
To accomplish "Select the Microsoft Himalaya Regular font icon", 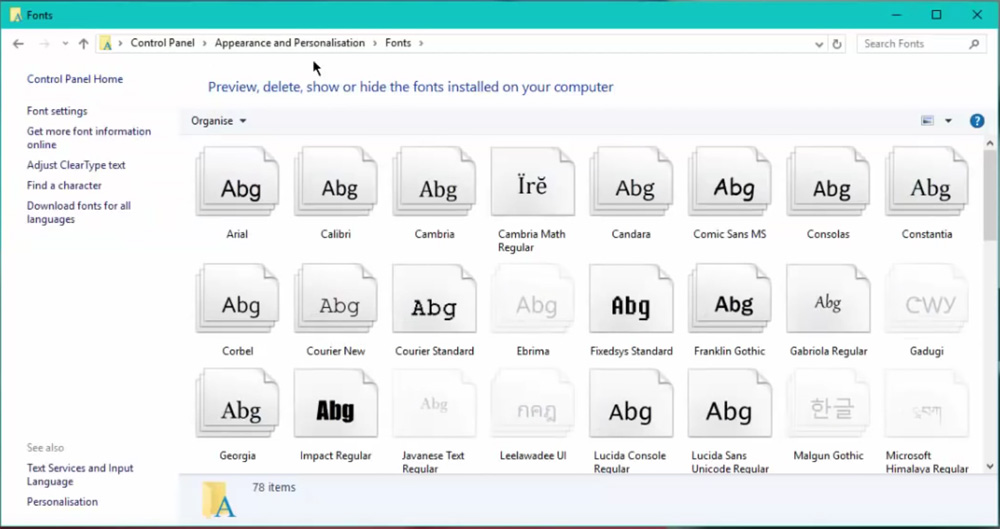I will coord(927,403).
